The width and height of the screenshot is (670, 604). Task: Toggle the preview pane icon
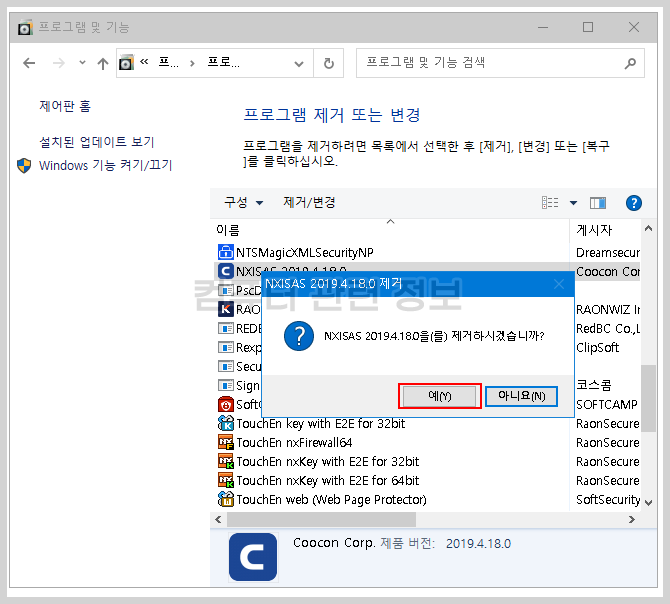(598, 203)
